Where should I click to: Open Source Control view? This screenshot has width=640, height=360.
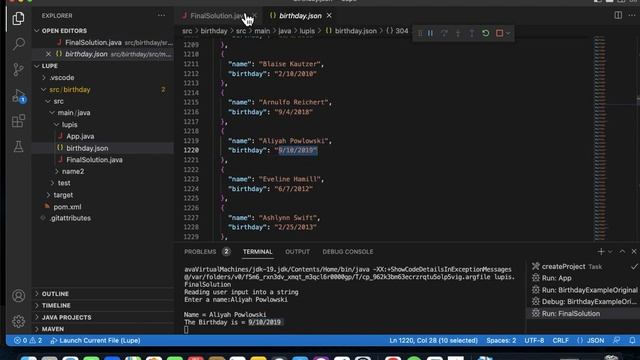click(18, 69)
